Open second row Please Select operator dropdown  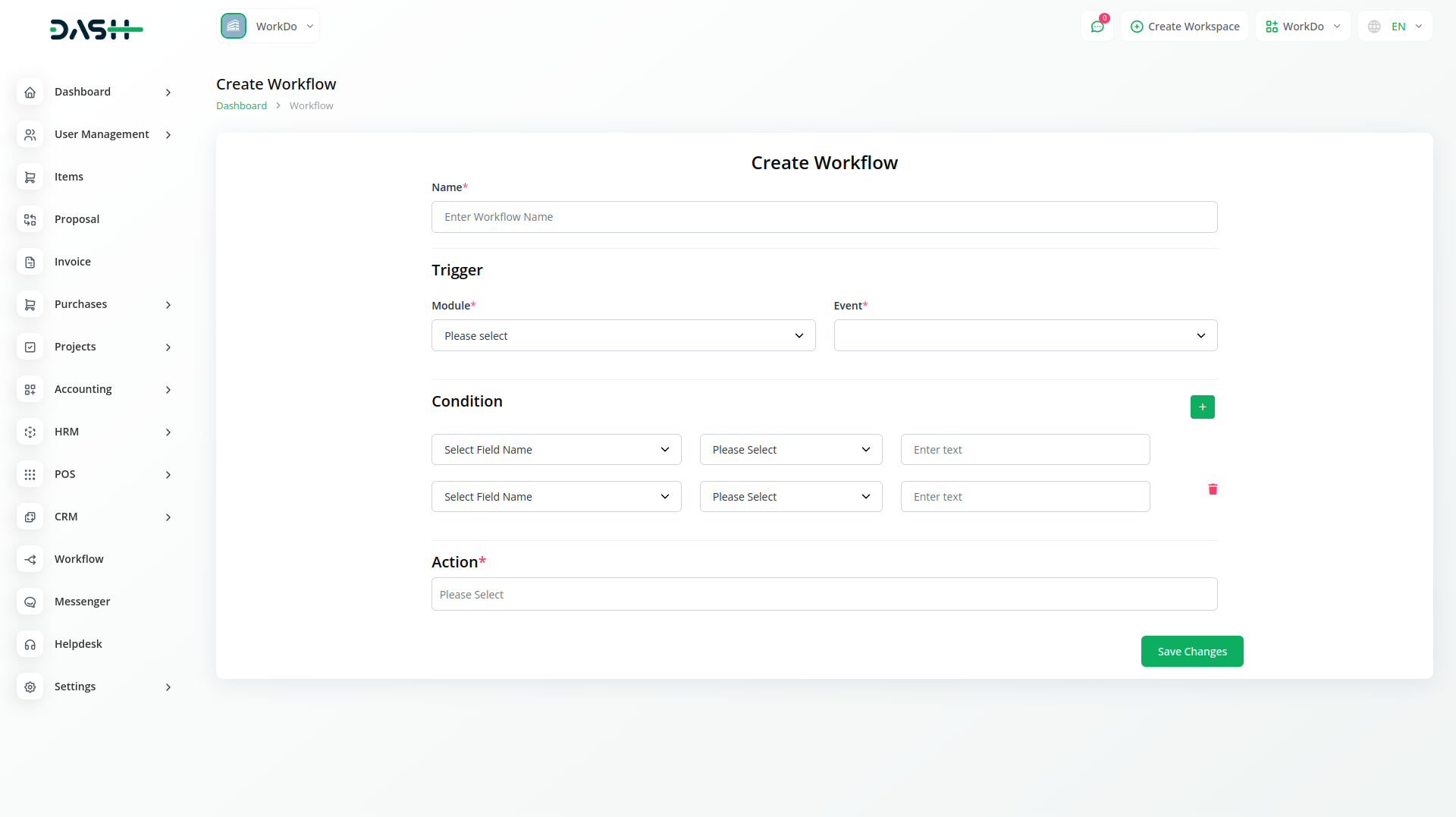click(x=791, y=497)
